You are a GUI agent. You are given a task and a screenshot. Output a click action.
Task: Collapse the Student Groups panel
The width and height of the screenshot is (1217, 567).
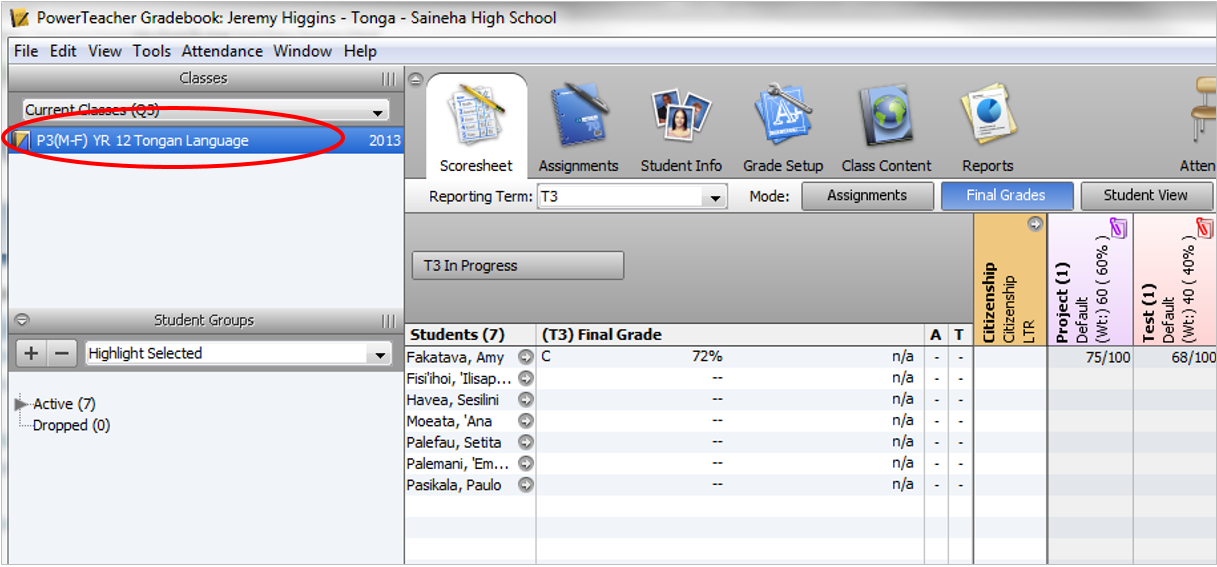22,321
